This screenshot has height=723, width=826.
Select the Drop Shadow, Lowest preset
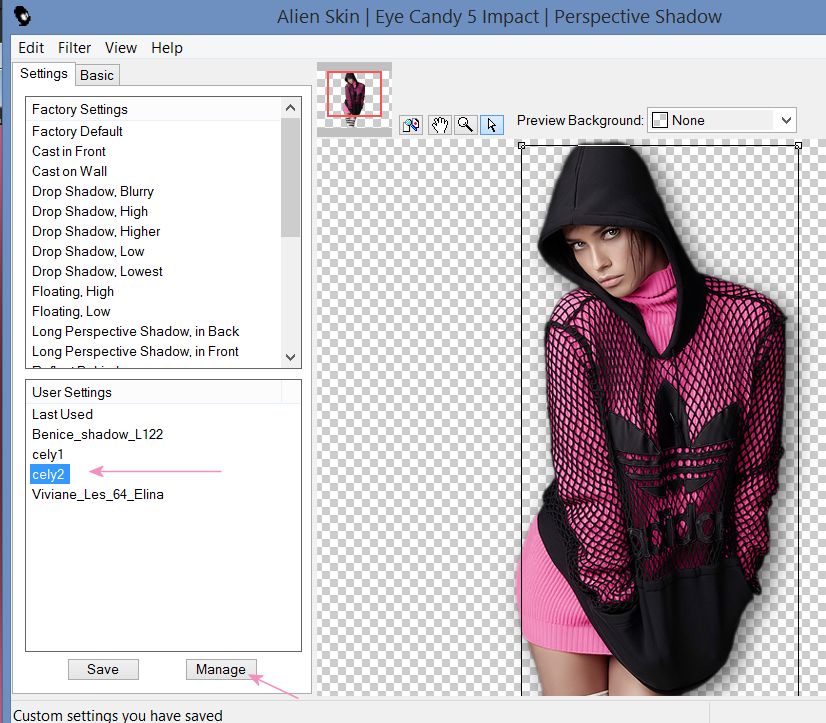point(97,271)
